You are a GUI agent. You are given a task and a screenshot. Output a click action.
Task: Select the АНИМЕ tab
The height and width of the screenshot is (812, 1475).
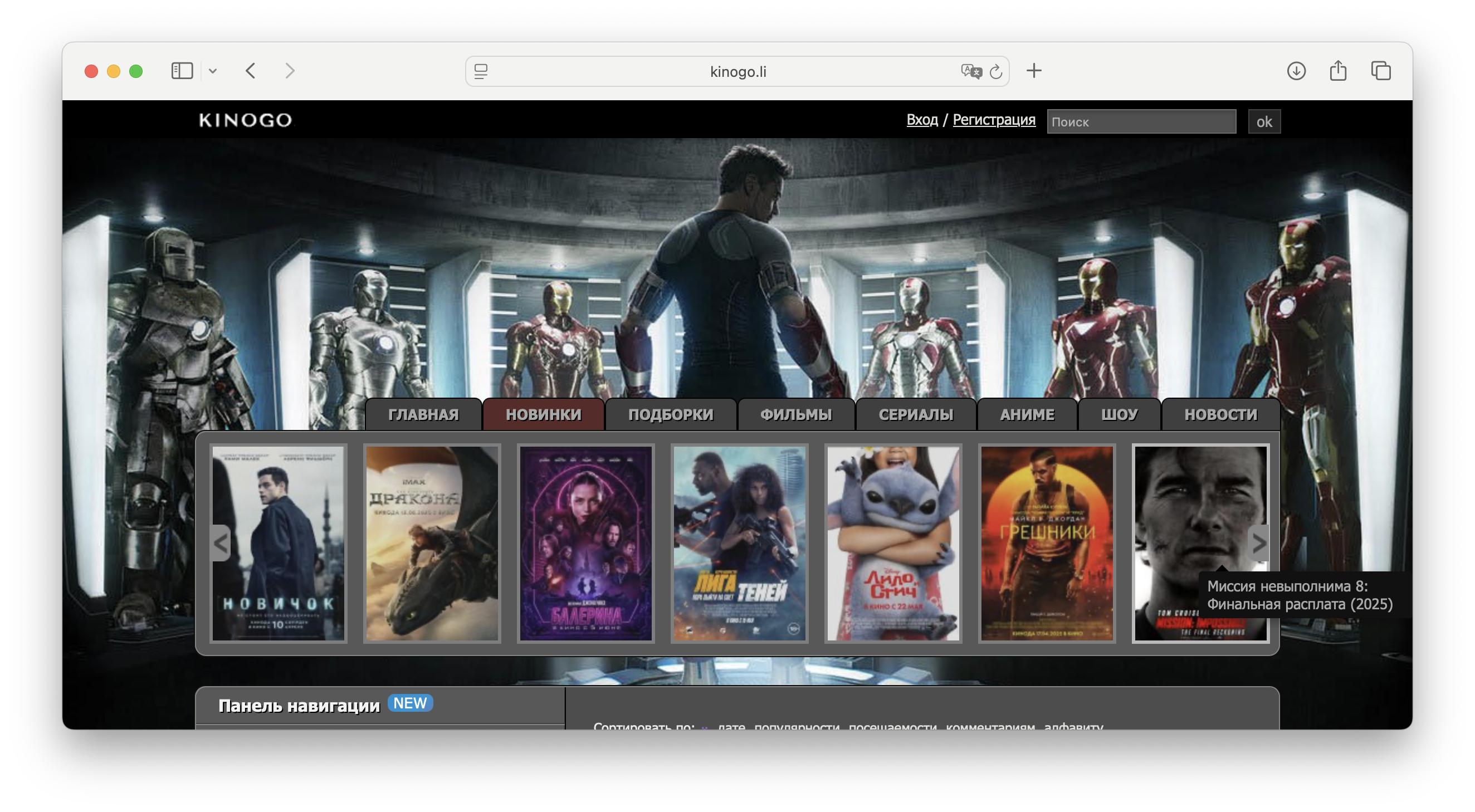click(1027, 414)
